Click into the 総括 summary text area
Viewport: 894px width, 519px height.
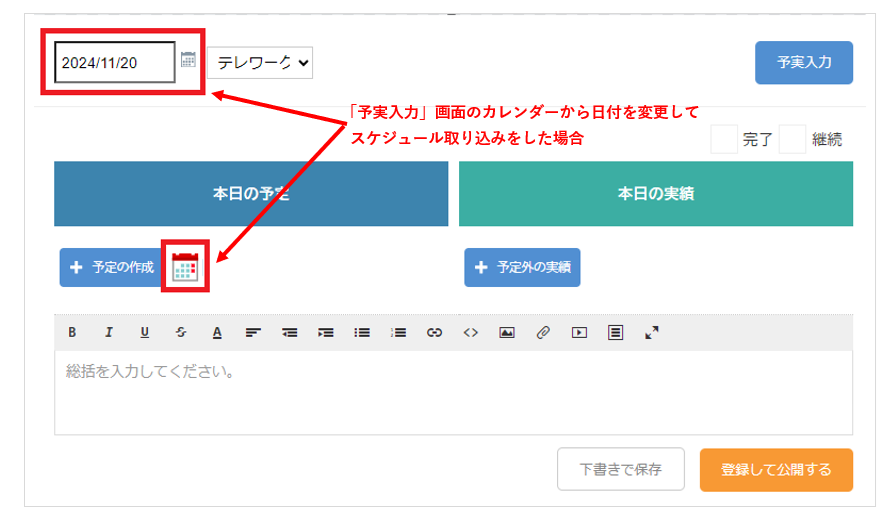(453, 392)
